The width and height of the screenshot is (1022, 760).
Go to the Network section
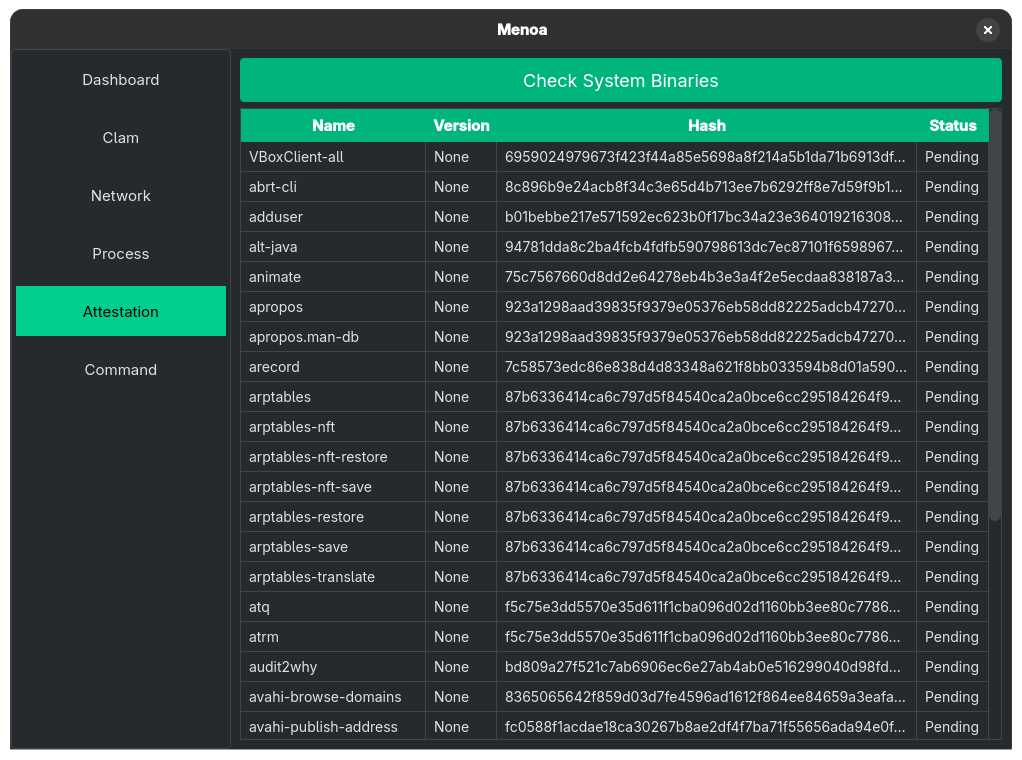coord(121,196)
